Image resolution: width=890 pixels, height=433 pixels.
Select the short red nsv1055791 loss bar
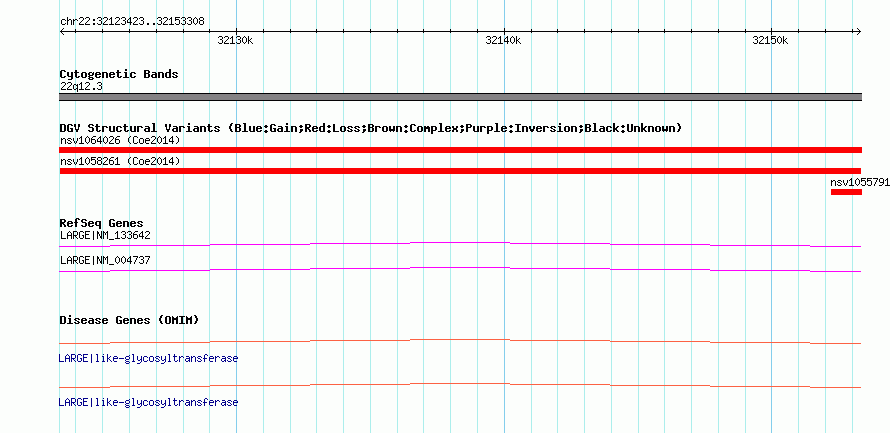click(846, 192)
